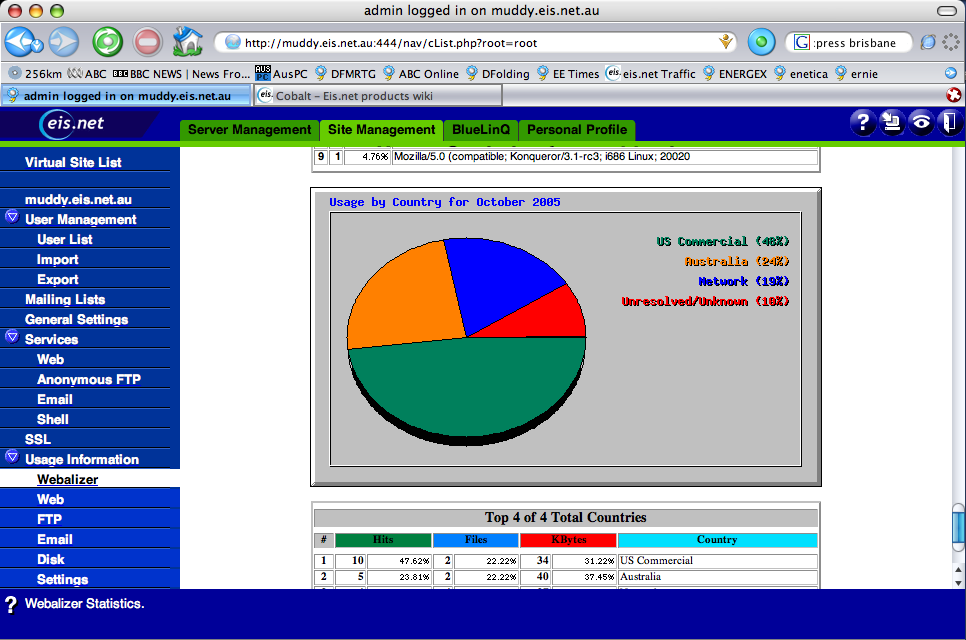Image resolution: width=966 pixels, height=640 pixels.
Task: Collapse the Usage Information section
Action: [12, 458]
